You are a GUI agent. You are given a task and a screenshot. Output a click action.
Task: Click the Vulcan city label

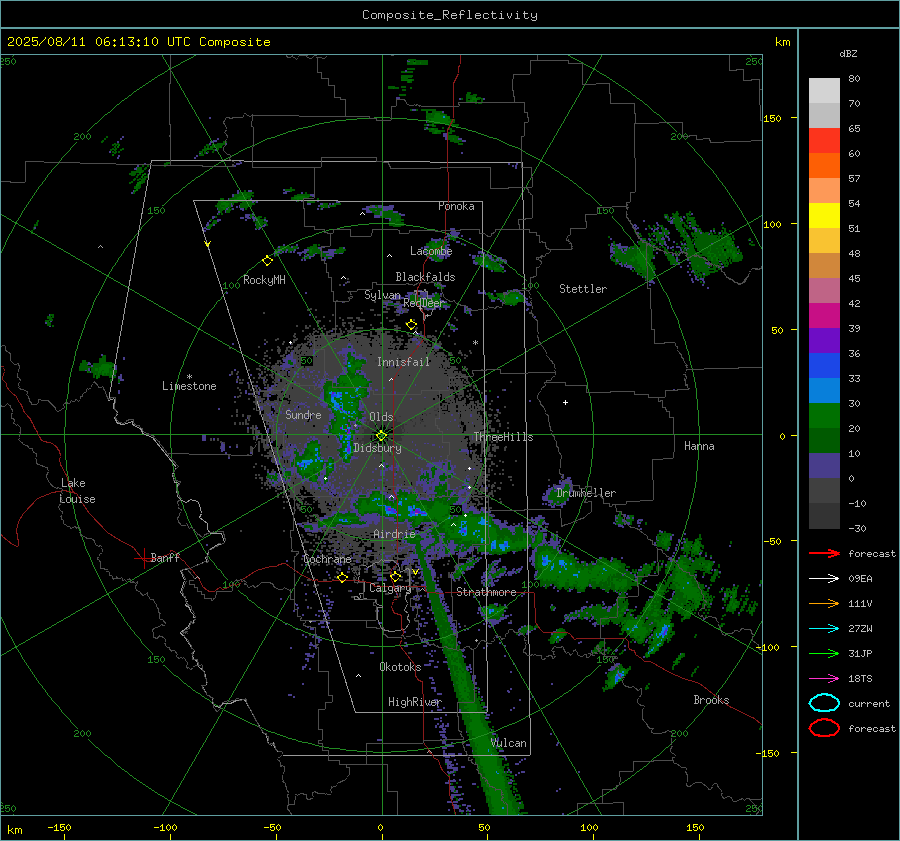tap(508, 743)
